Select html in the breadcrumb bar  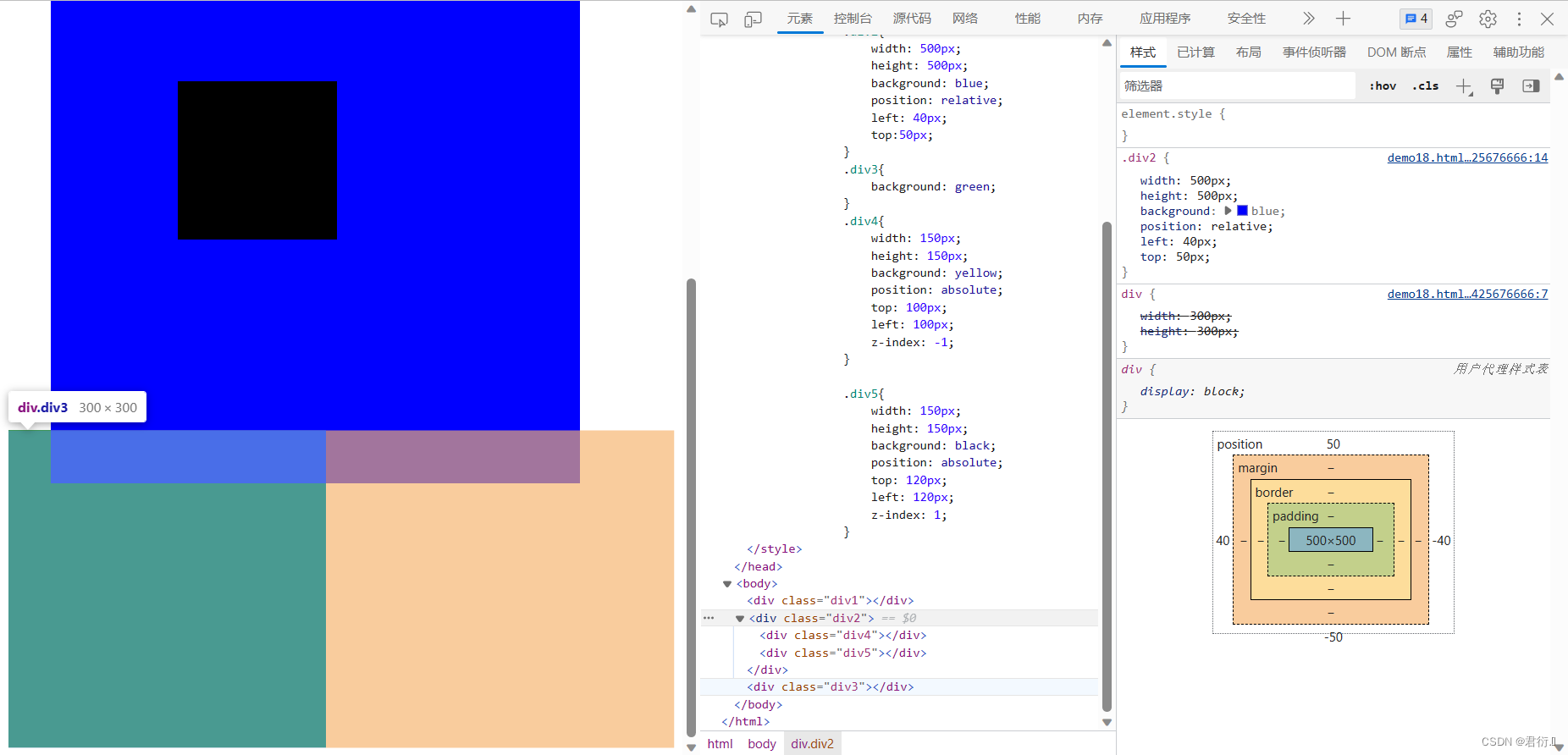point(720,744)
